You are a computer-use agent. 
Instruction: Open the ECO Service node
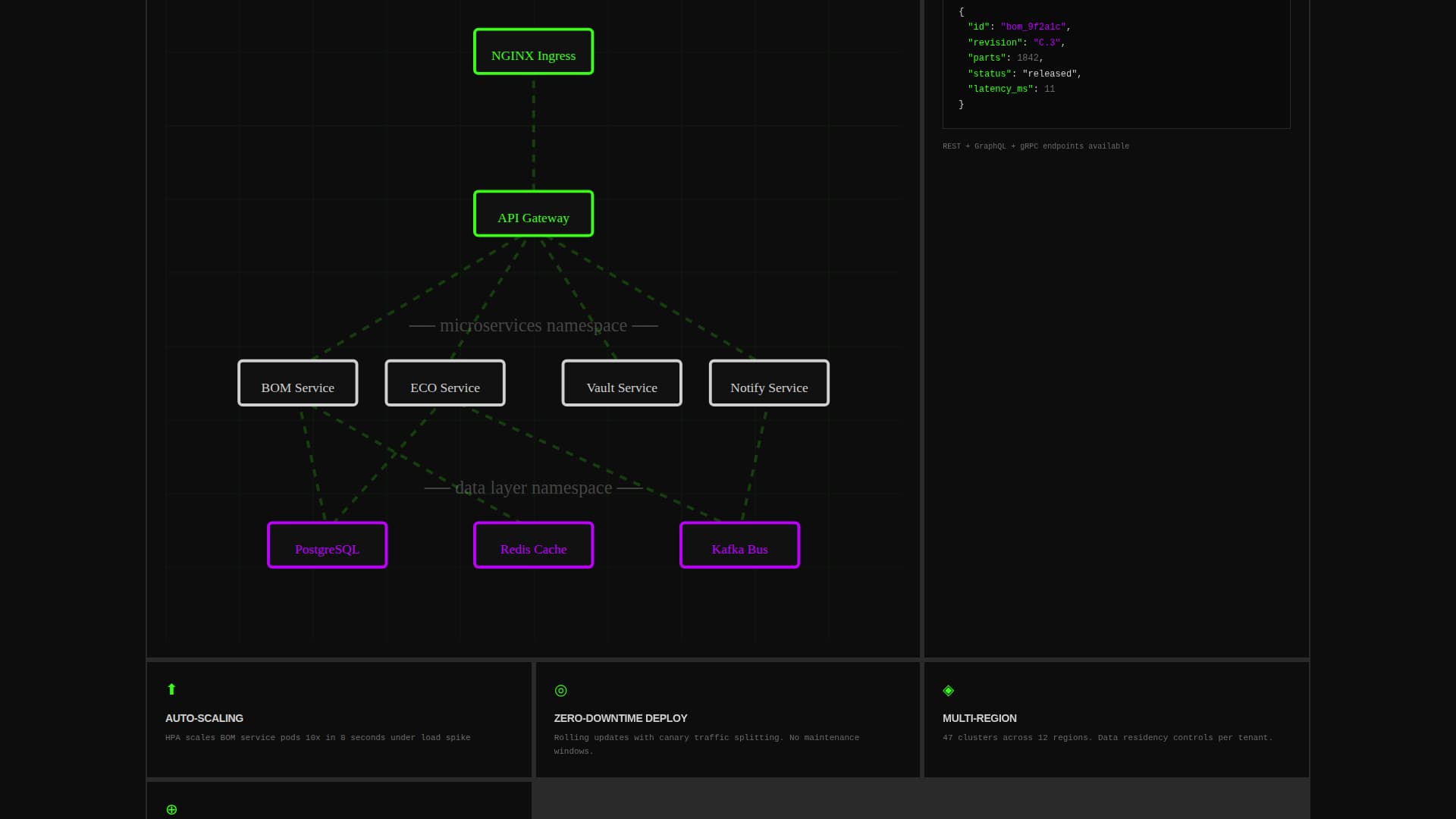445,383
